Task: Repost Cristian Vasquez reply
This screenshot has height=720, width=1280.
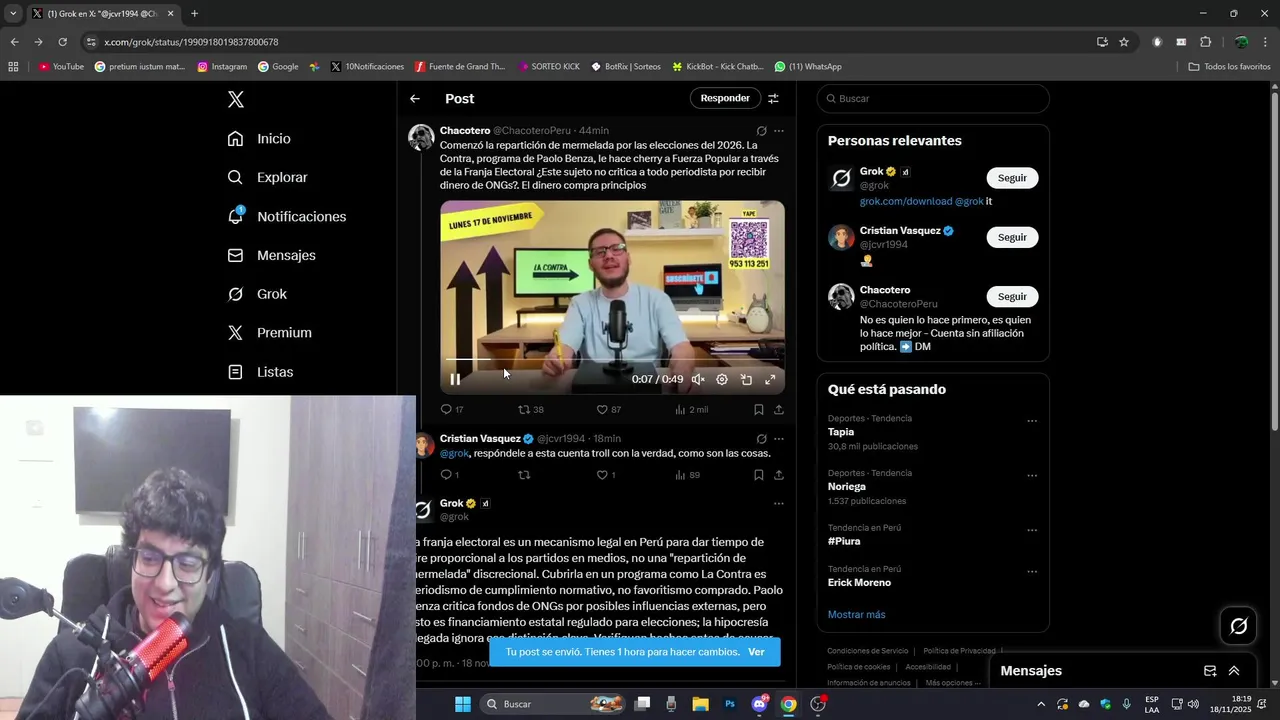Action: [x=524, y=475]
